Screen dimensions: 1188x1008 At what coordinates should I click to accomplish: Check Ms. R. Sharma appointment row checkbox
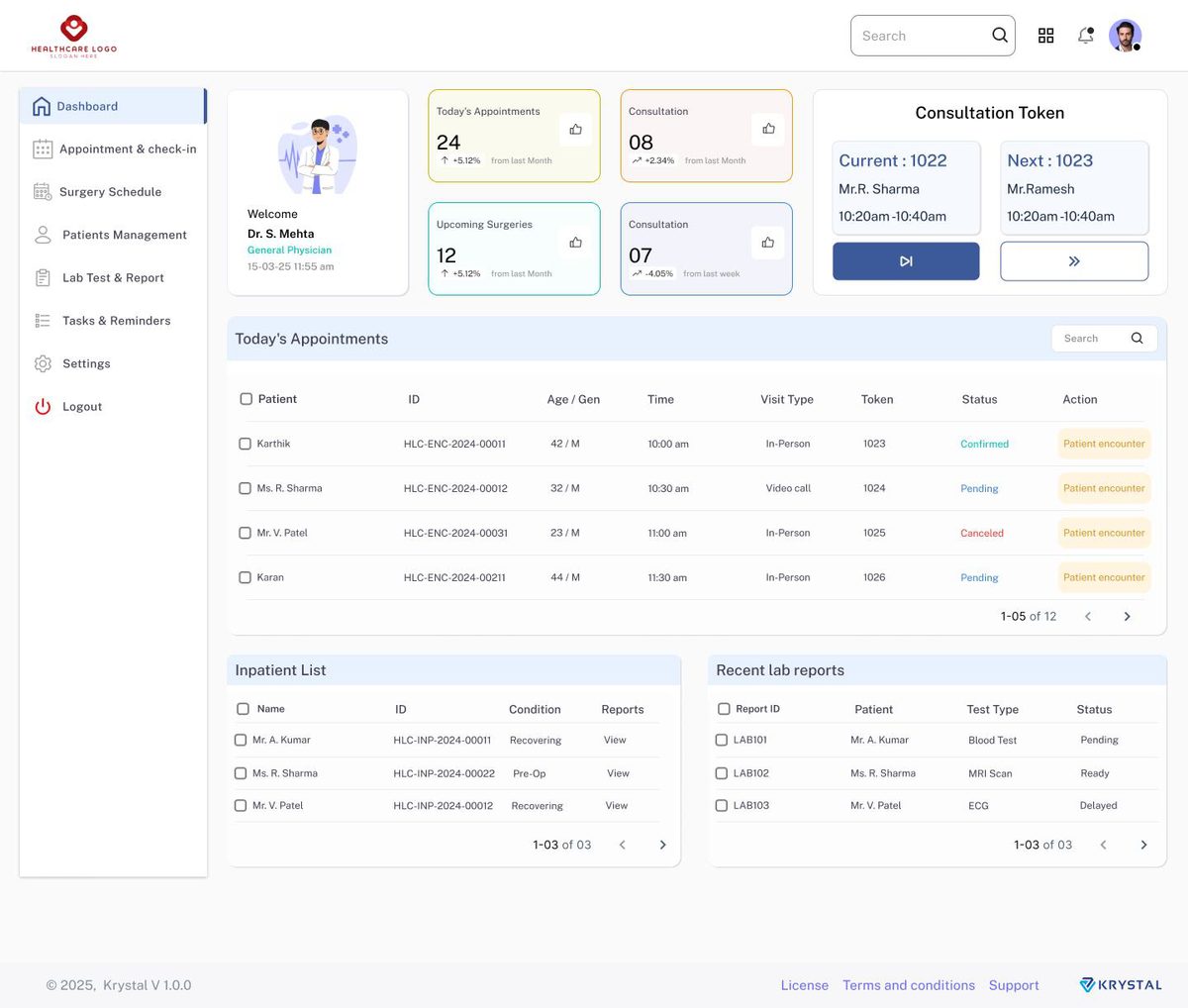(x=245, y=488)
